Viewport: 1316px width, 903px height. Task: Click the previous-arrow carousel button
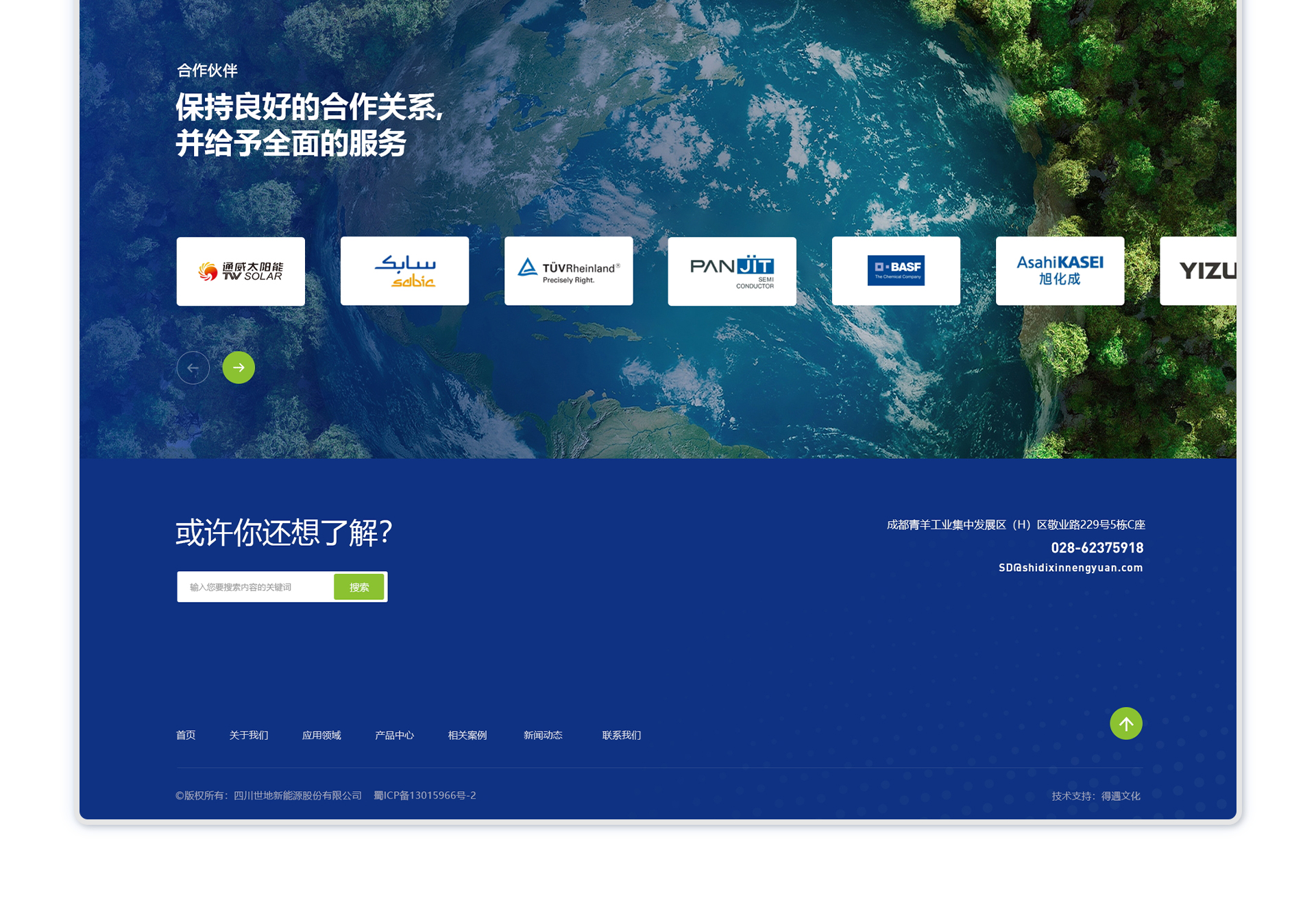(193, 368)
